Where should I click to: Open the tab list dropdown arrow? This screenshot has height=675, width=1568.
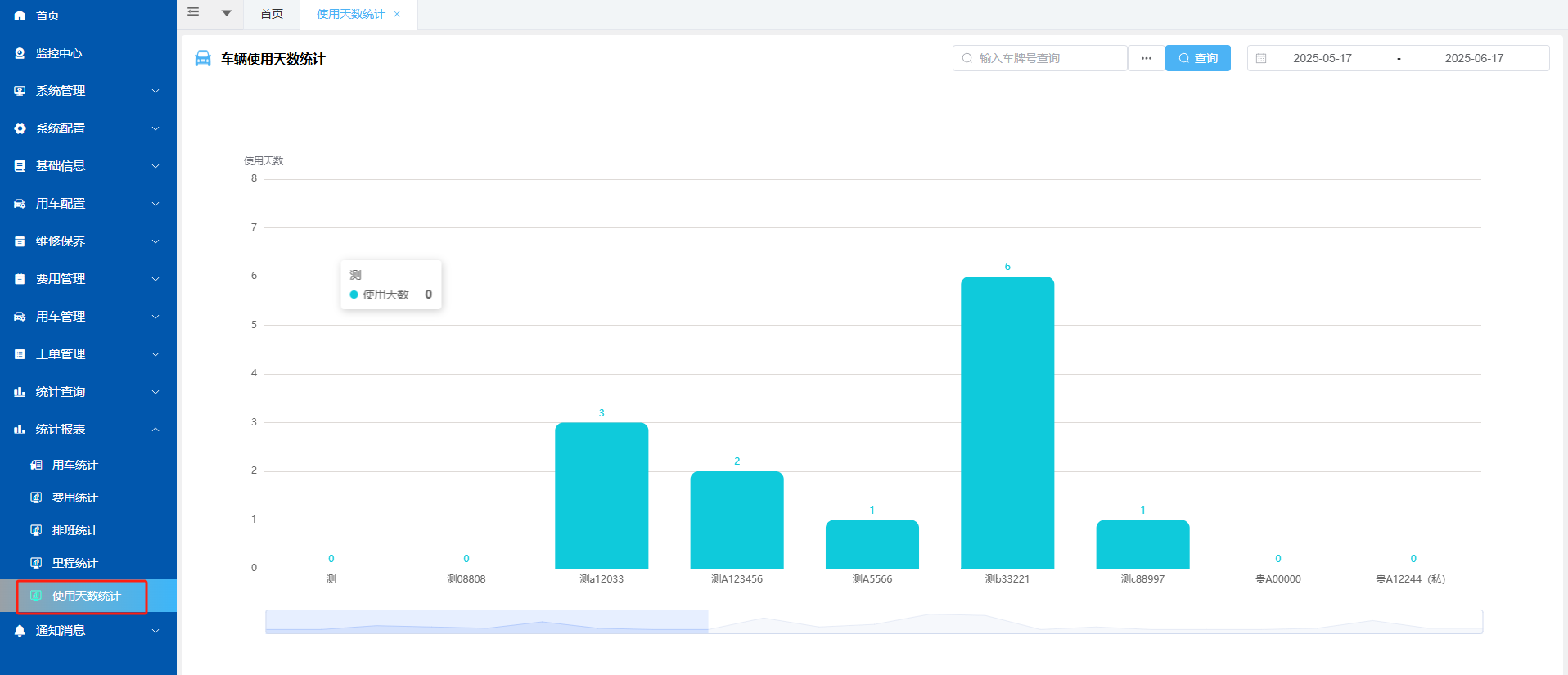227,13
